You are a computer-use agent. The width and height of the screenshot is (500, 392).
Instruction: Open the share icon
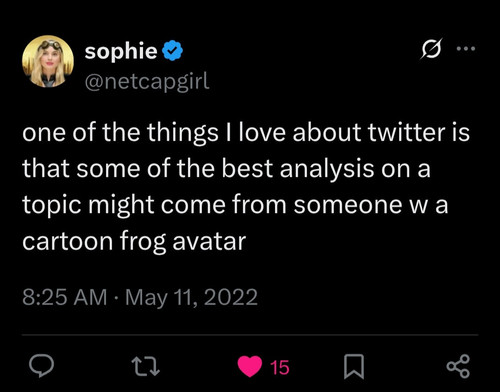458,366
